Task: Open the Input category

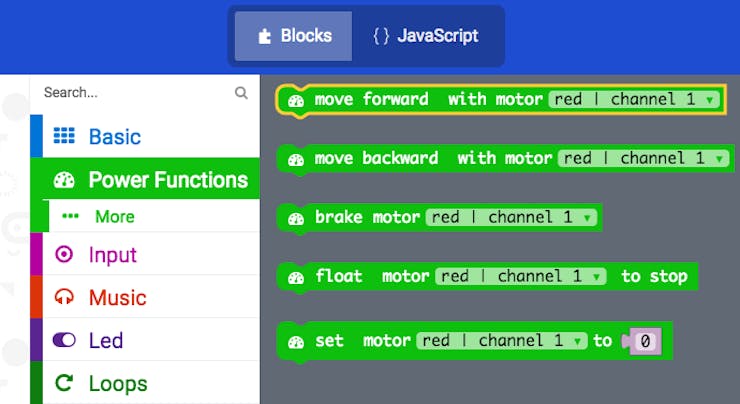Action: (145, 254)
